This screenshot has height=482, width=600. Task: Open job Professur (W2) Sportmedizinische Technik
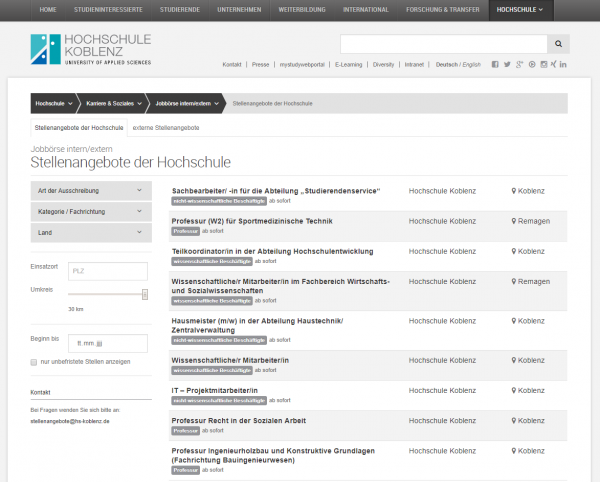[x=252, y=221]
